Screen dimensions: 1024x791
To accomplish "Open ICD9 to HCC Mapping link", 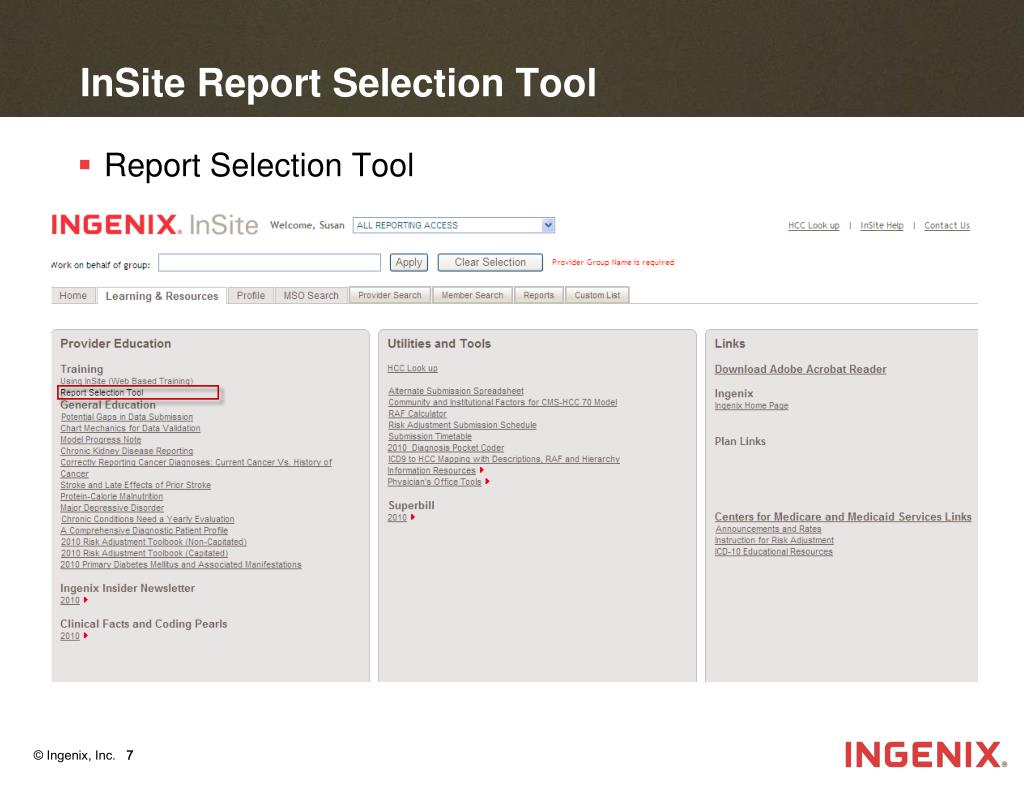I will pos(504,459).
